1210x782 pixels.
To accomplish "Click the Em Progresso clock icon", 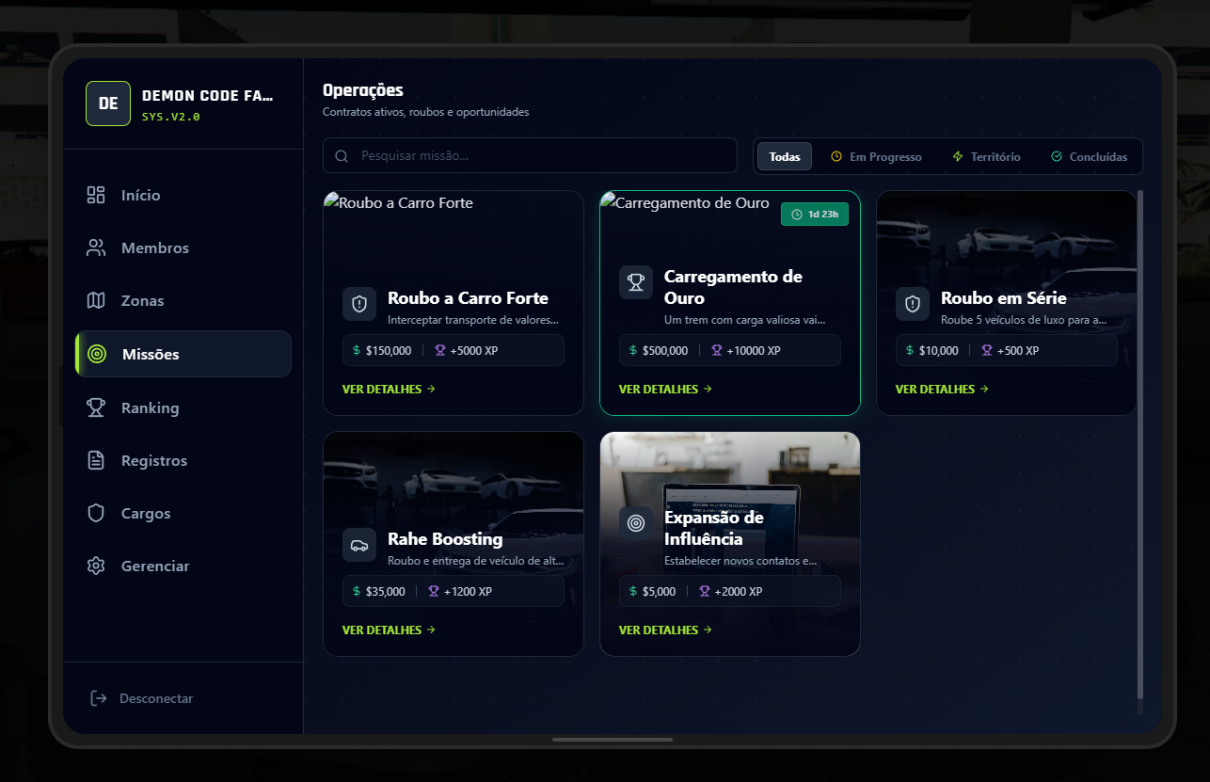I will click(837, 157).
